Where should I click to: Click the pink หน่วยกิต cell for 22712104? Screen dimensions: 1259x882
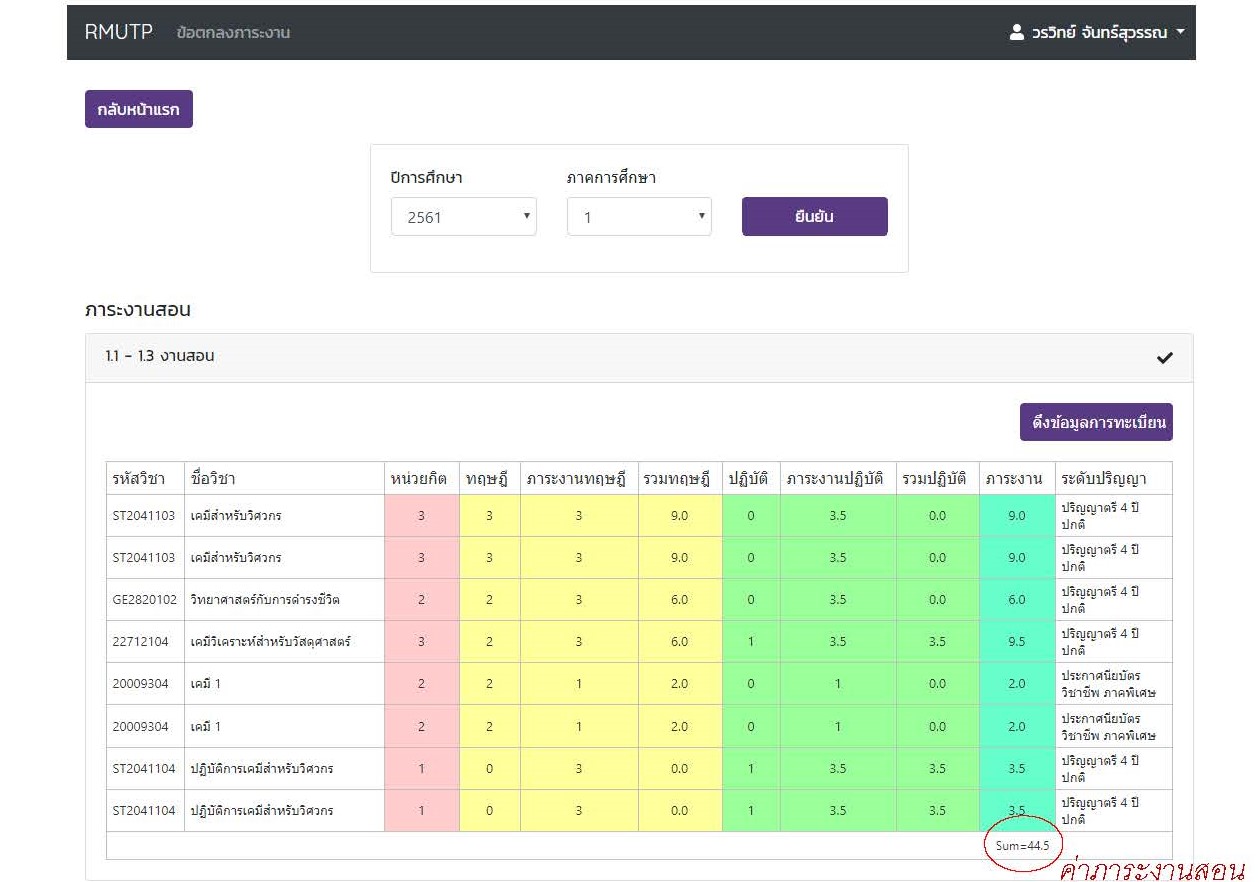(421, 642)
